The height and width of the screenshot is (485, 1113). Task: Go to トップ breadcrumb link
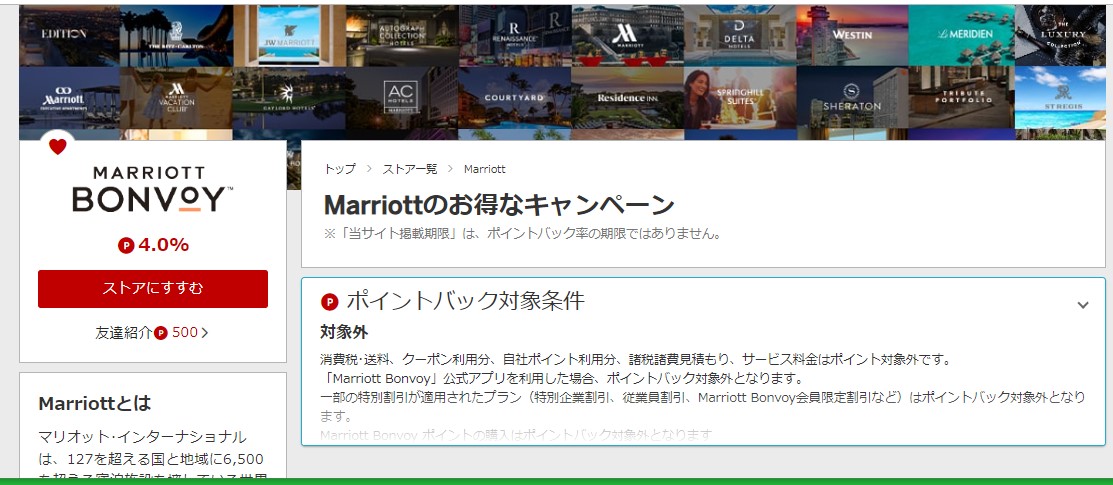[340, 169]
